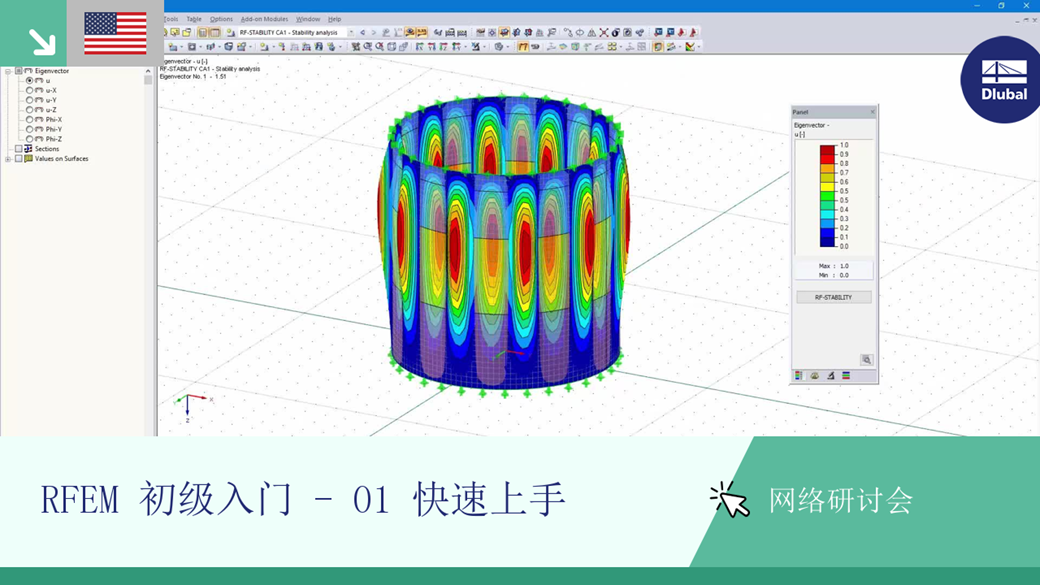Image resolution: width=1040 pixels, height=585 pixels.
Task: Toggle the highlighted show results icon
Action: point(409,32)
